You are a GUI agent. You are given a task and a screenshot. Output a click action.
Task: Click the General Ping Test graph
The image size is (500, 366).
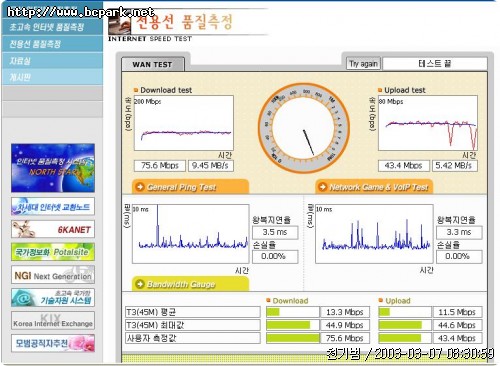coord(191,234)
